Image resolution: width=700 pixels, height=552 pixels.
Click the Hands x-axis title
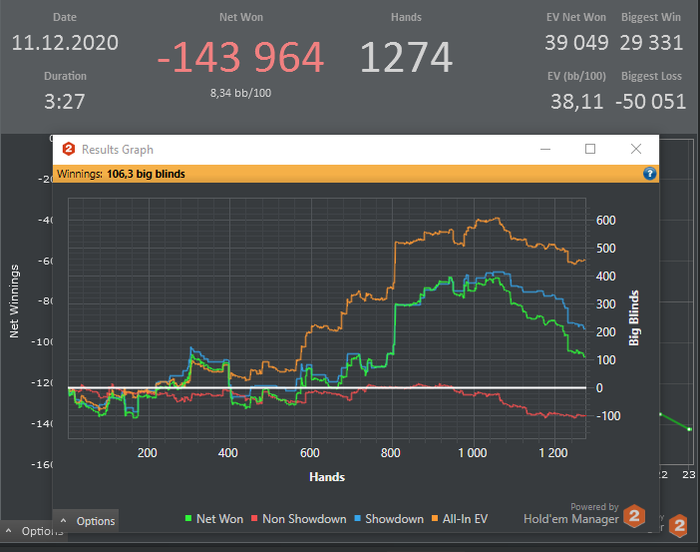(327, 477)
